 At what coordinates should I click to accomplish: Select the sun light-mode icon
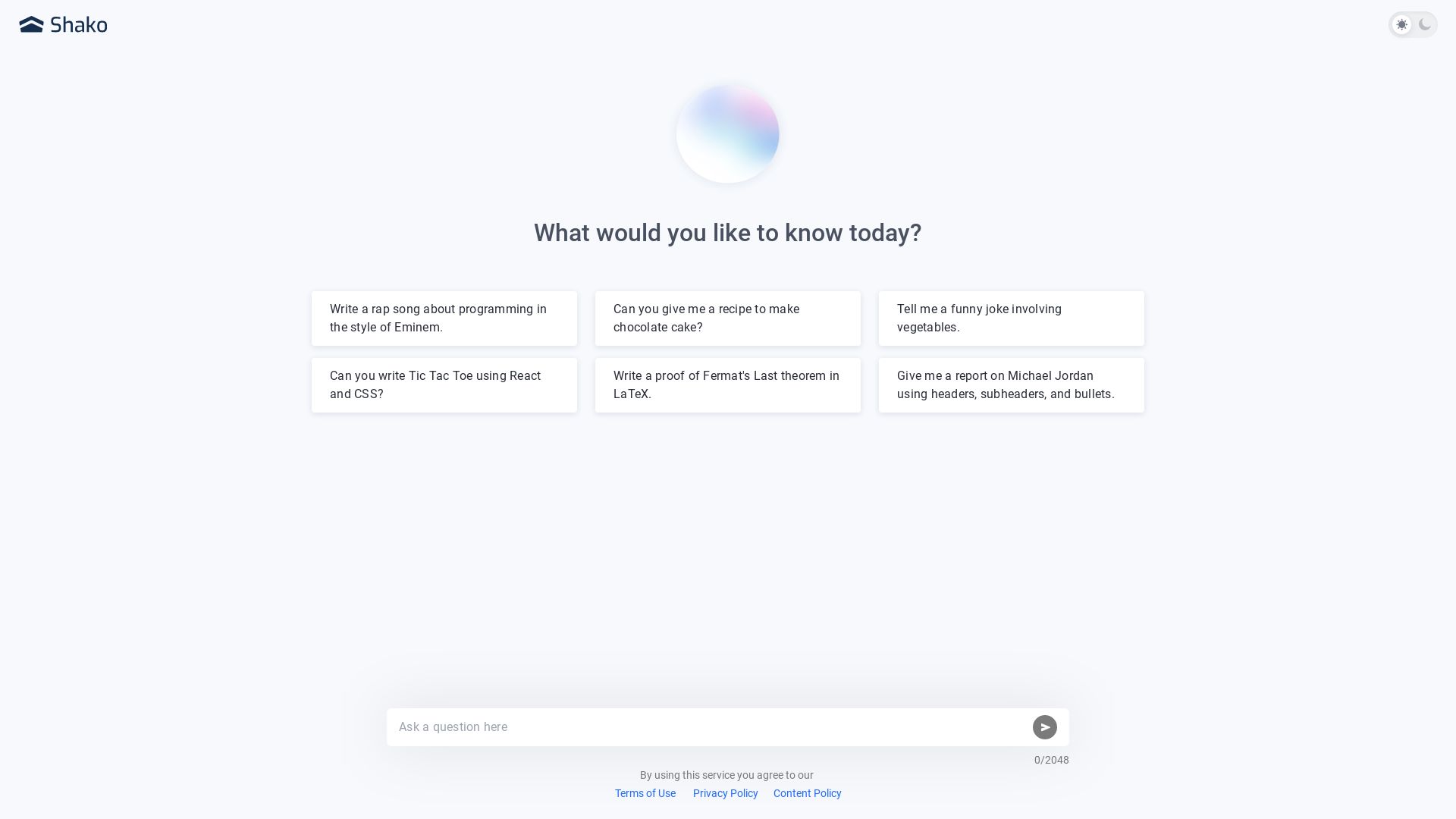click(x=1401, y=24)
